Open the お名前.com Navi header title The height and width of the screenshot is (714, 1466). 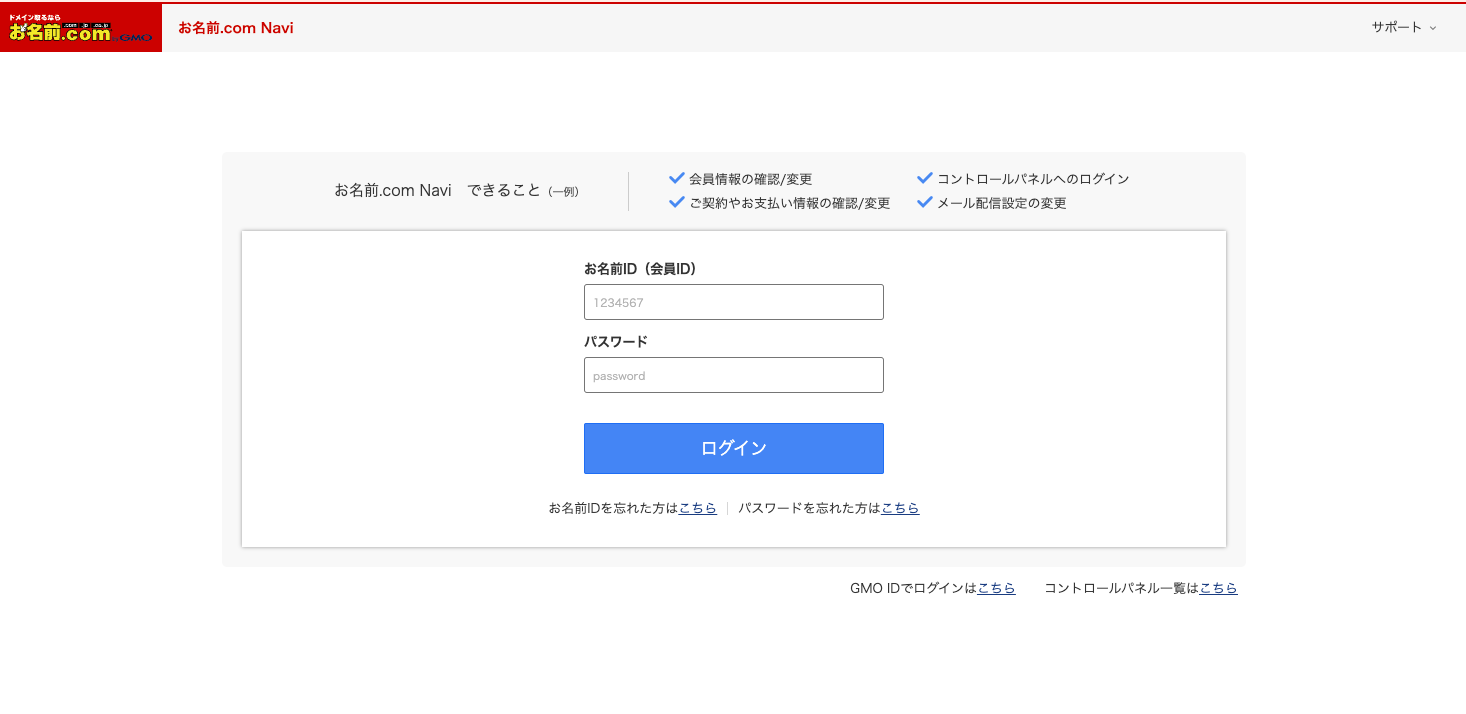click(236, 28)
